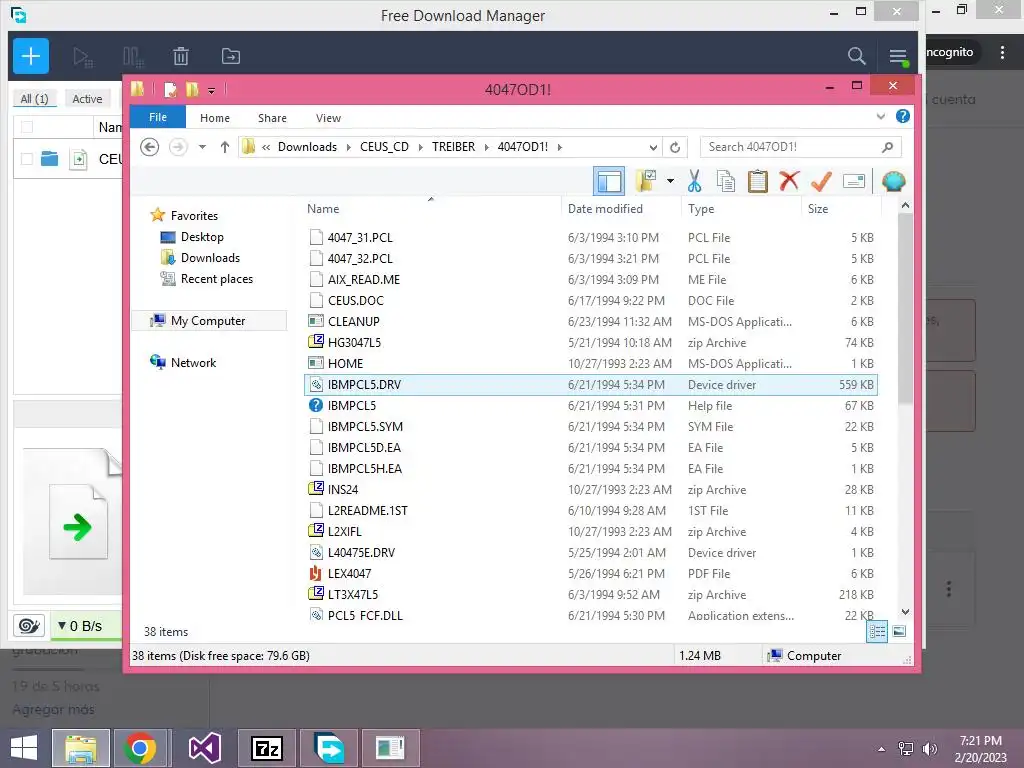Select the LEX4047 PDF file

[x=349, y=573]
